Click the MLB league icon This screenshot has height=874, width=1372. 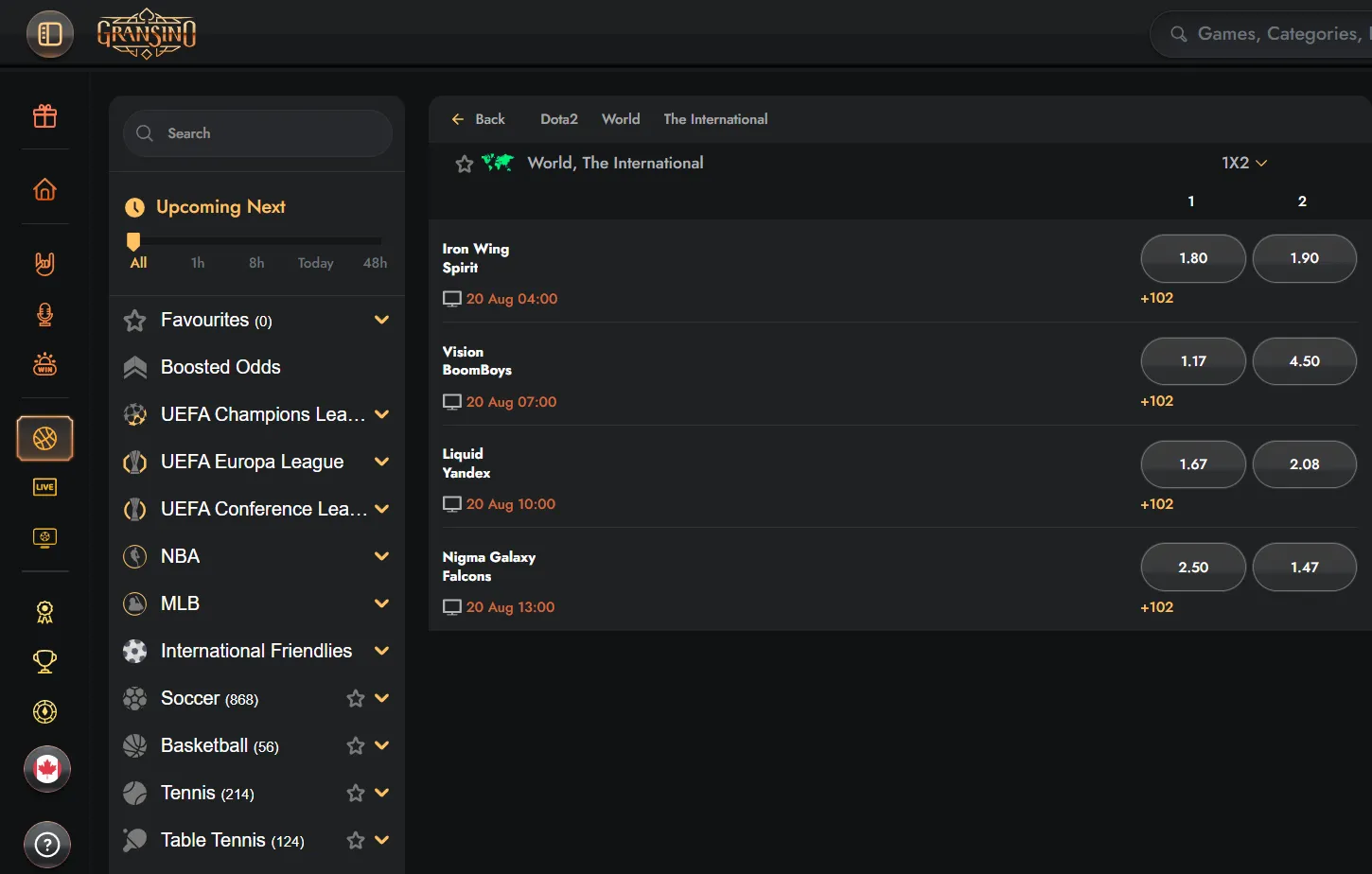pyautogui.click(x=135, y=603)
